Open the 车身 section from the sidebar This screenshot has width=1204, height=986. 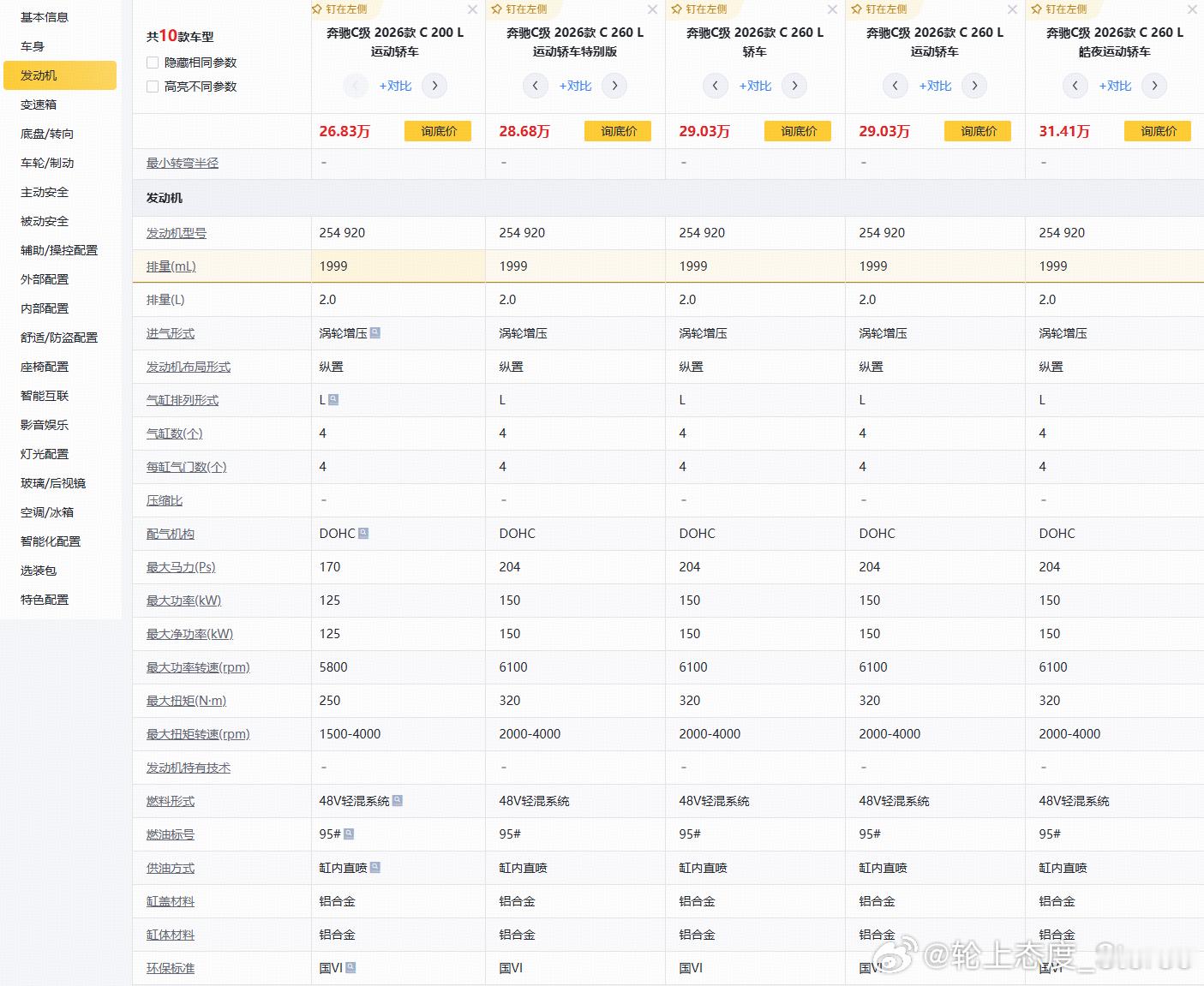click(x=32, y=46)
